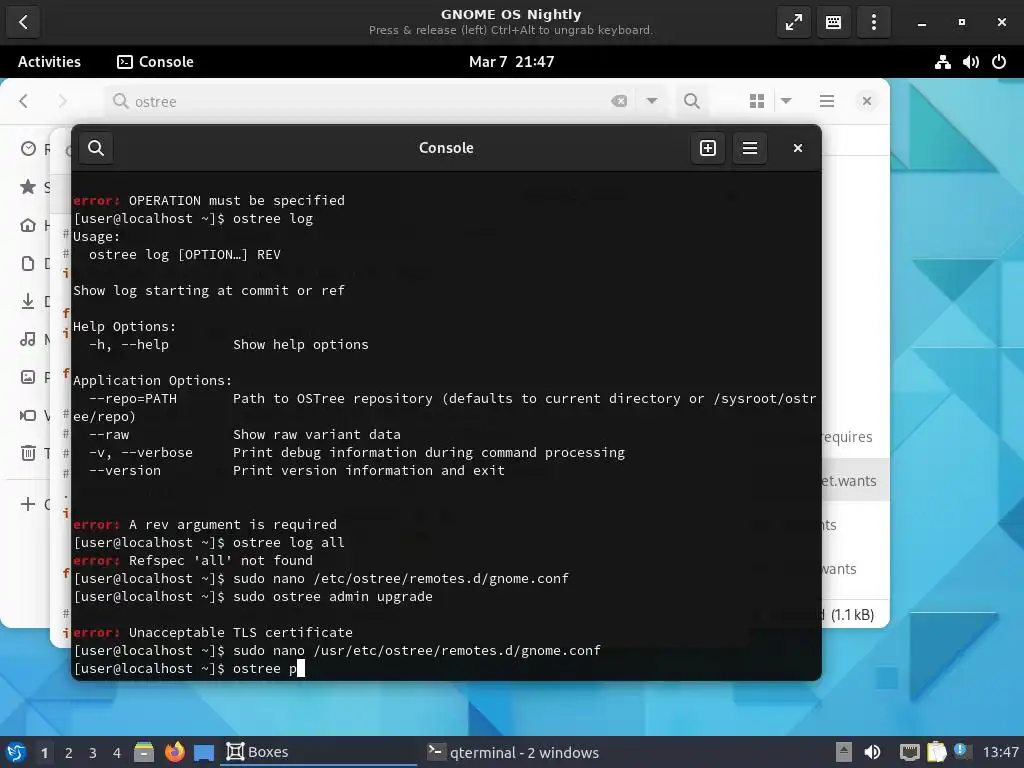
Task: Go forward in the Files window
Action: coord(62,101)
